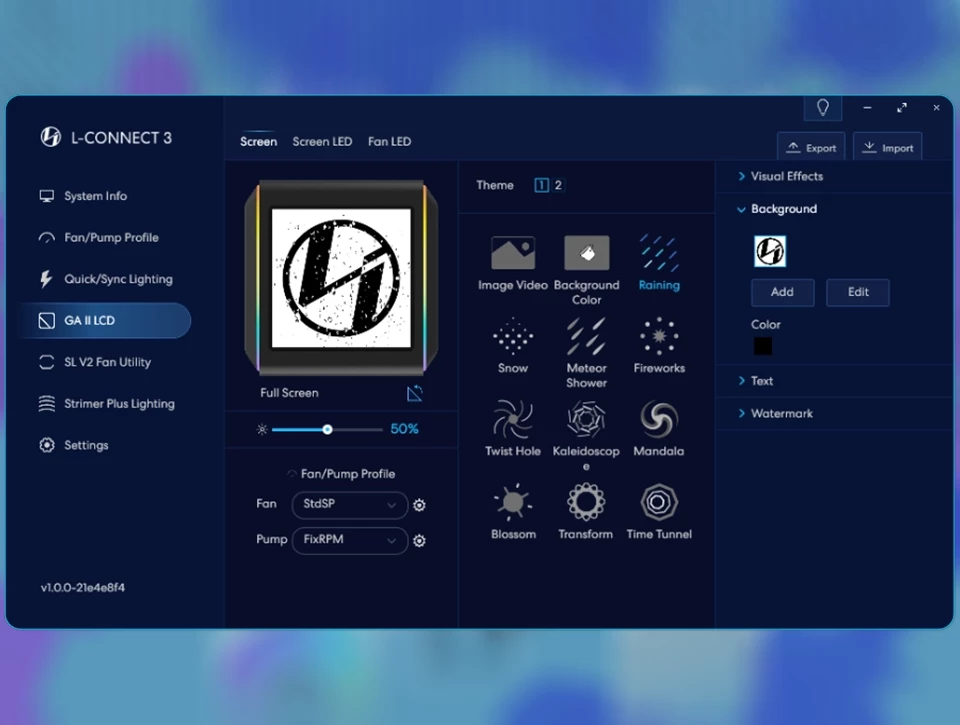
Task: Expand the Watermark section
Action: (x=776, y=413)
